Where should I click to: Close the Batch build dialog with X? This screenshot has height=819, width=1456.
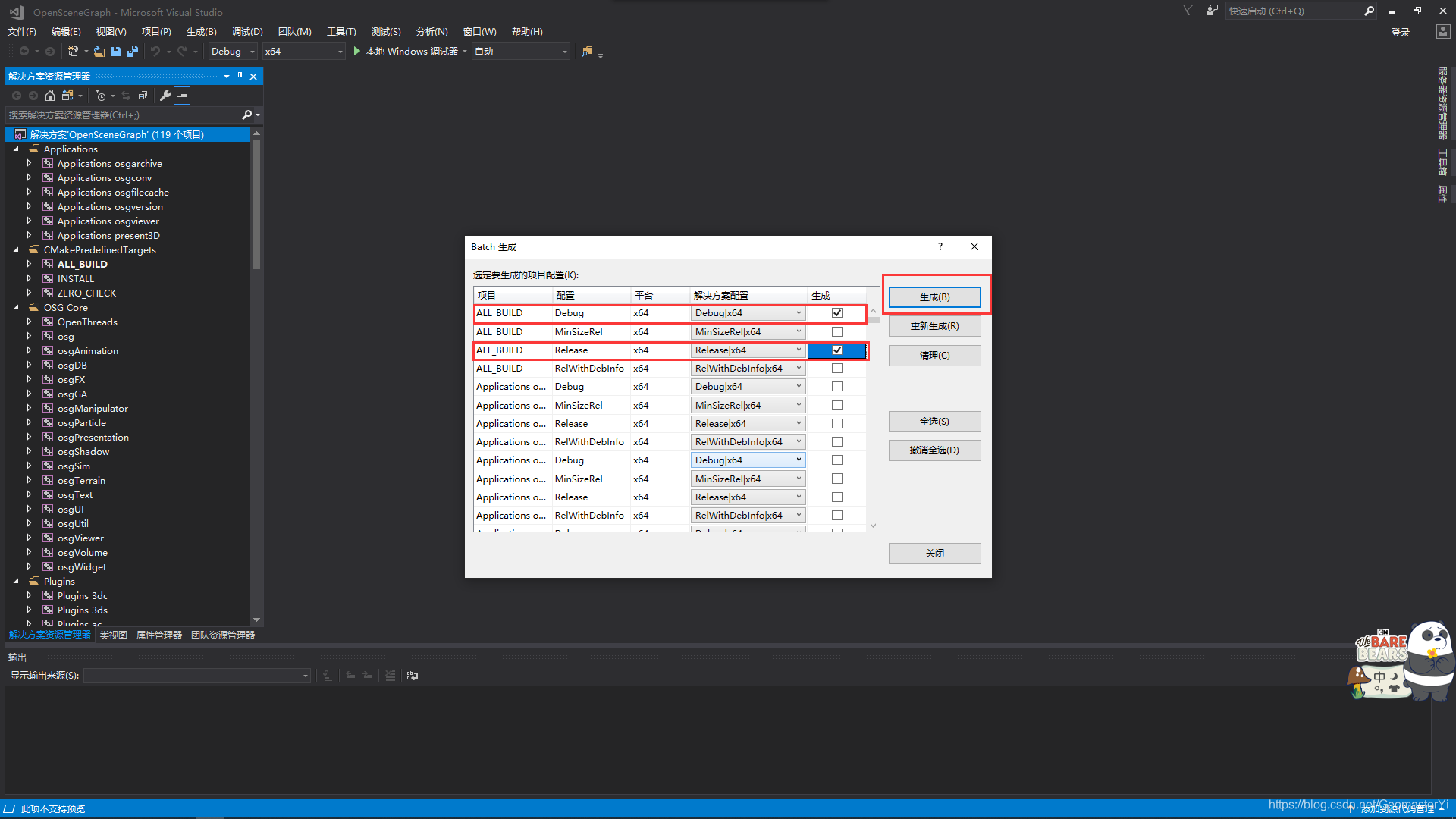tap(974, 246)
